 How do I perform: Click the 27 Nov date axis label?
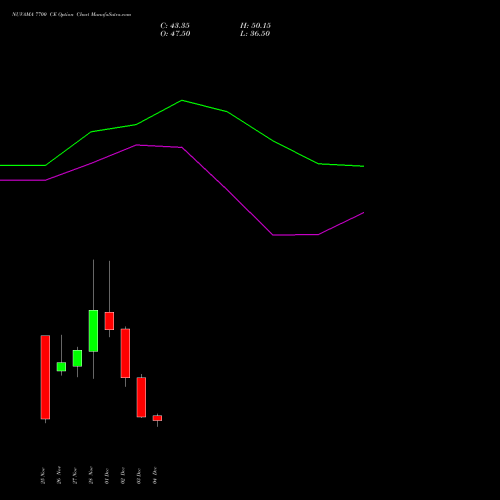click(x=75, y=476)
